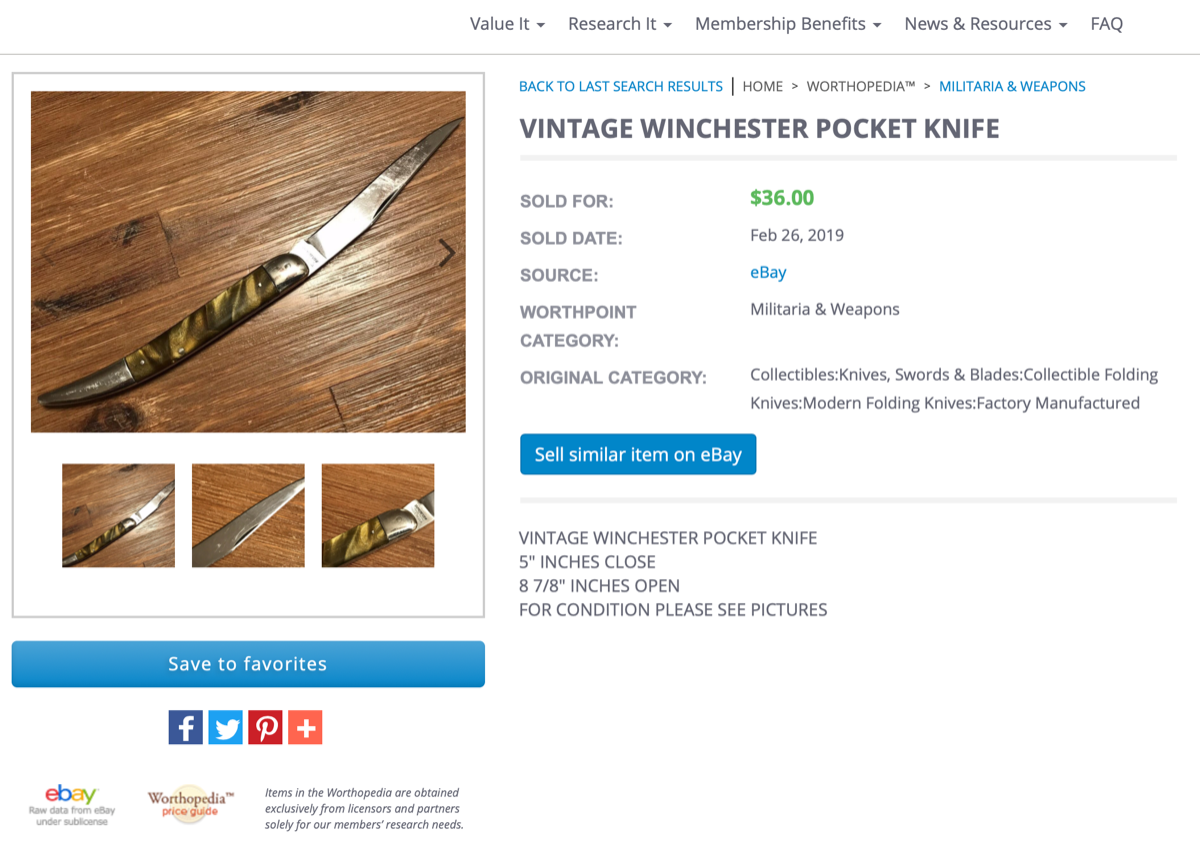Open the Militaria & Weapons breadcrumb
The image size is (1200, 855).
coord(1012,86)
